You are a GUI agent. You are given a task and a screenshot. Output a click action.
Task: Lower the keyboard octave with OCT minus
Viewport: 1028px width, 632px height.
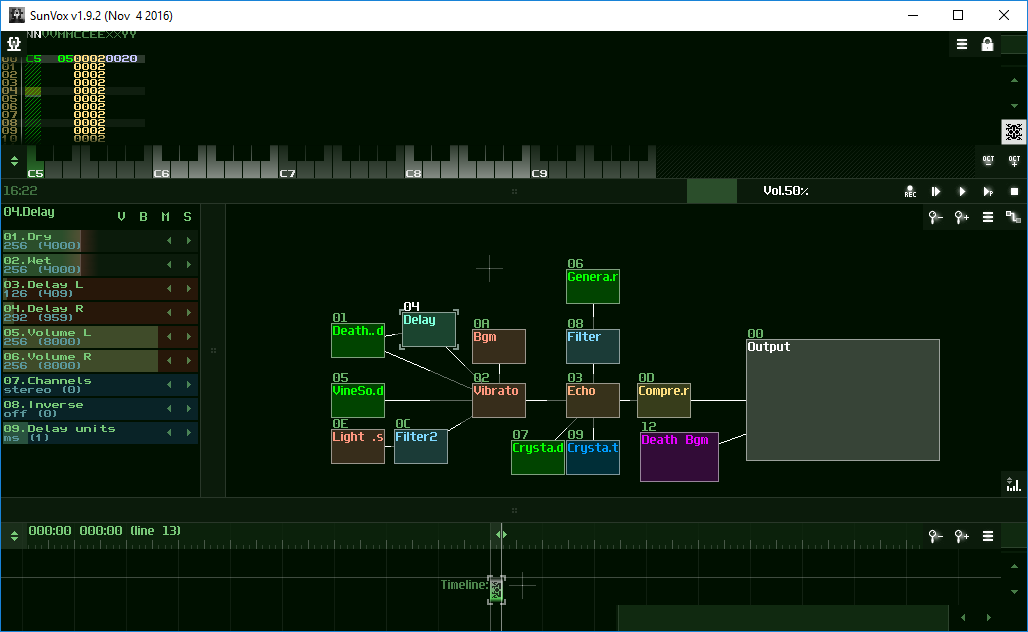pos(988,160)
